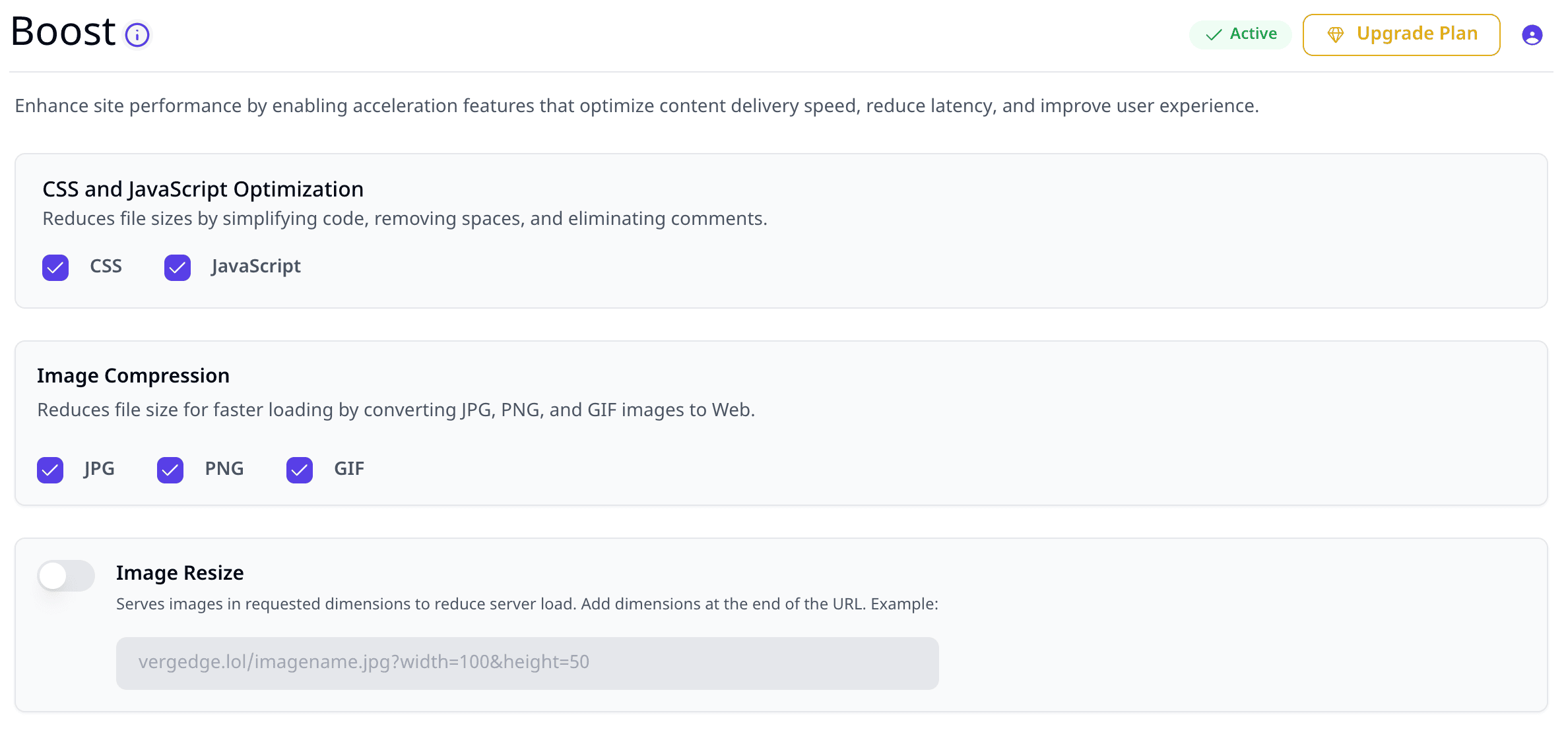Disable JPG image compression checkbox
Image resolution: width=1568 pixels, height=740 pixels.
click(x=50, y=470)
